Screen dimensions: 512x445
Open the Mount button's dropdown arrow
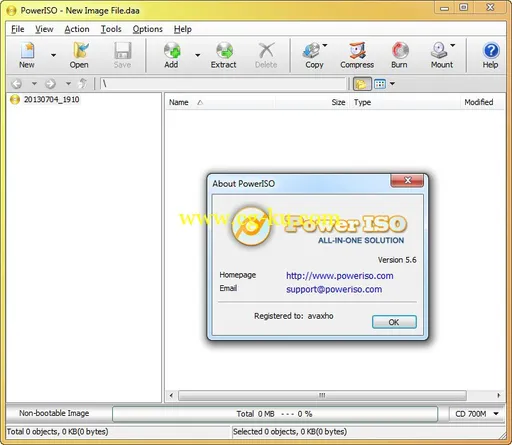point(453,45)
